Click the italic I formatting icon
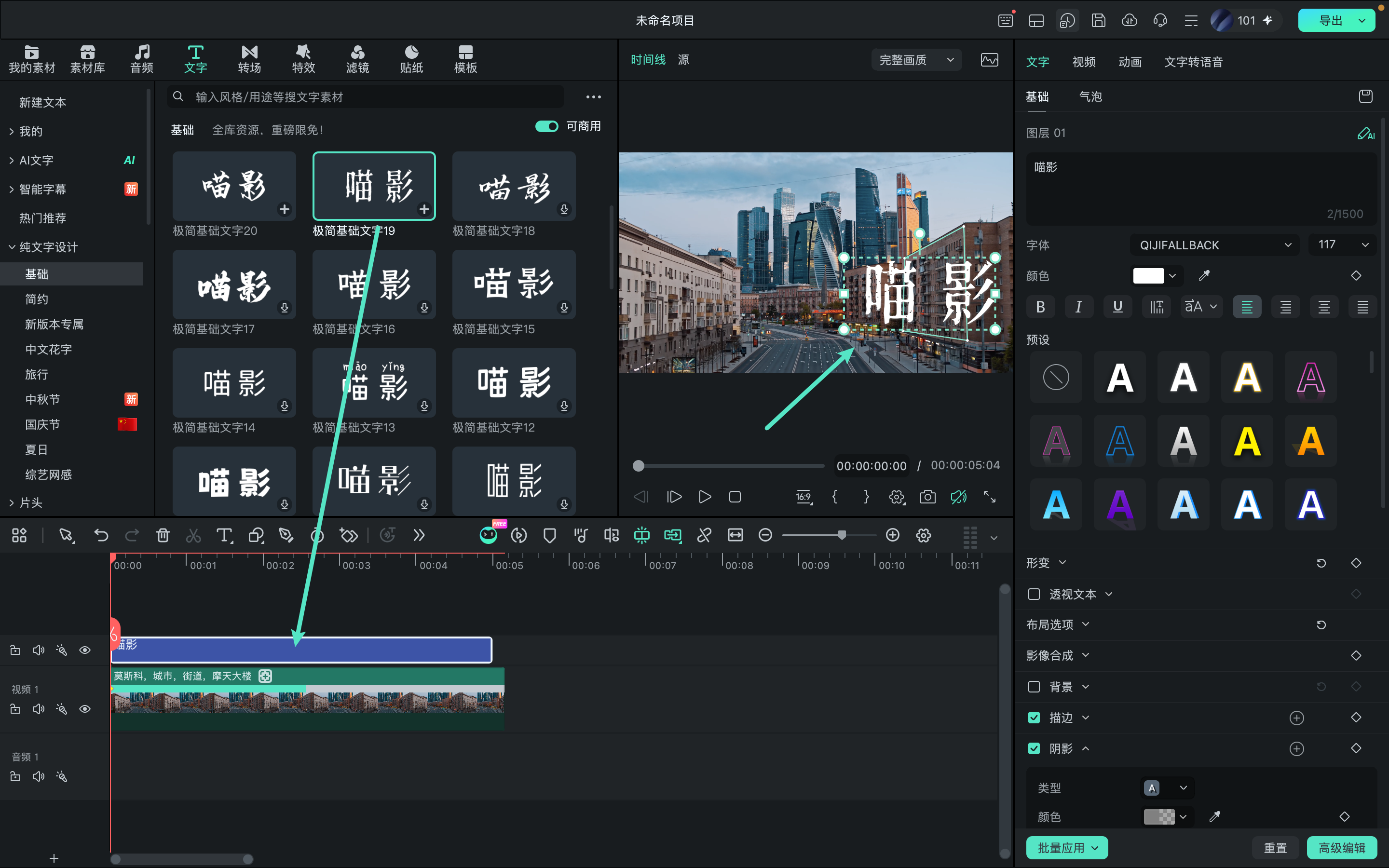The width and height of the screenshot is (1389, 868). (x=1078, y=307)
